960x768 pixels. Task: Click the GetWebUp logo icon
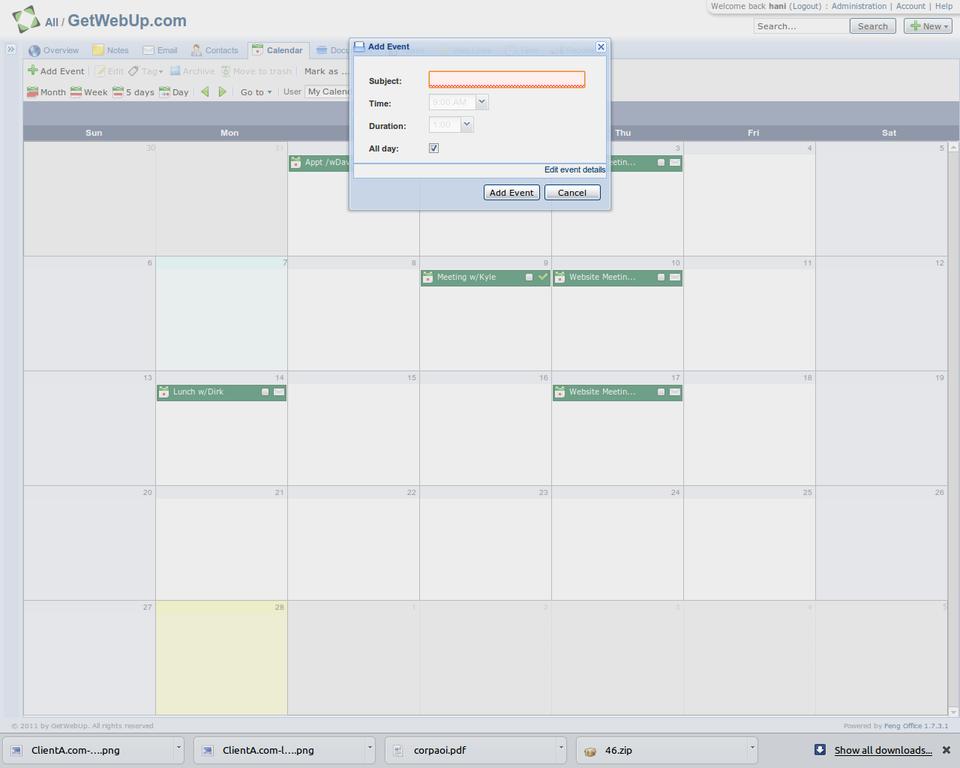[26, 19]
